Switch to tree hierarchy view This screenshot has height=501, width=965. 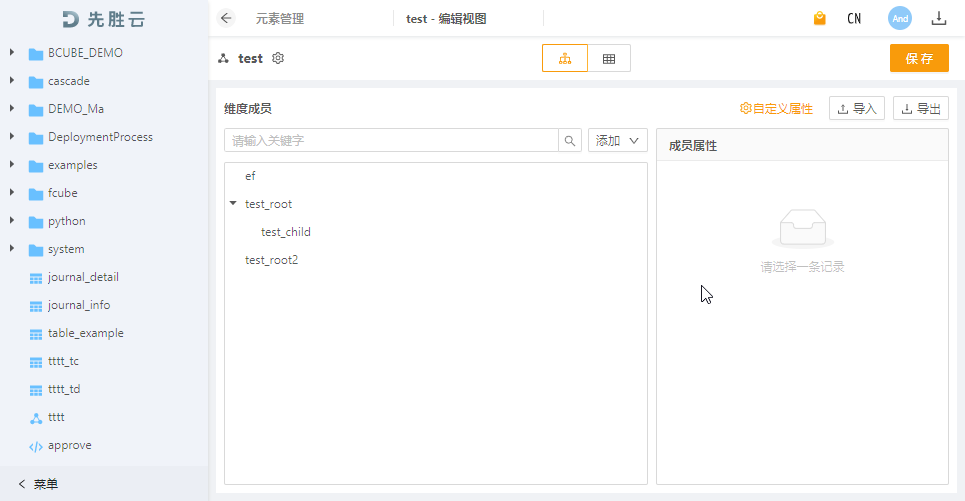coord(565,58)
